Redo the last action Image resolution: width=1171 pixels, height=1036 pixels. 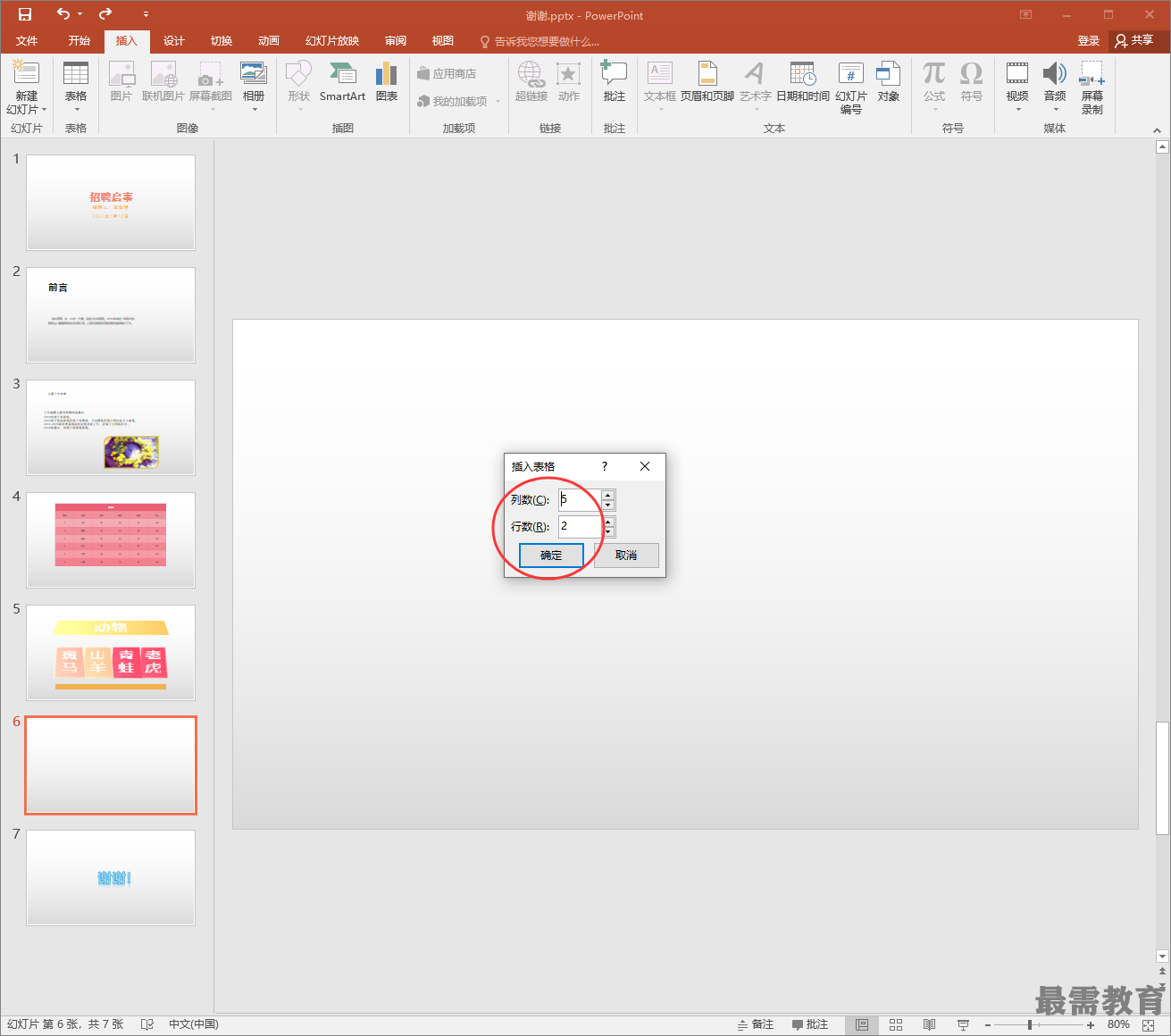coord(105,14)
